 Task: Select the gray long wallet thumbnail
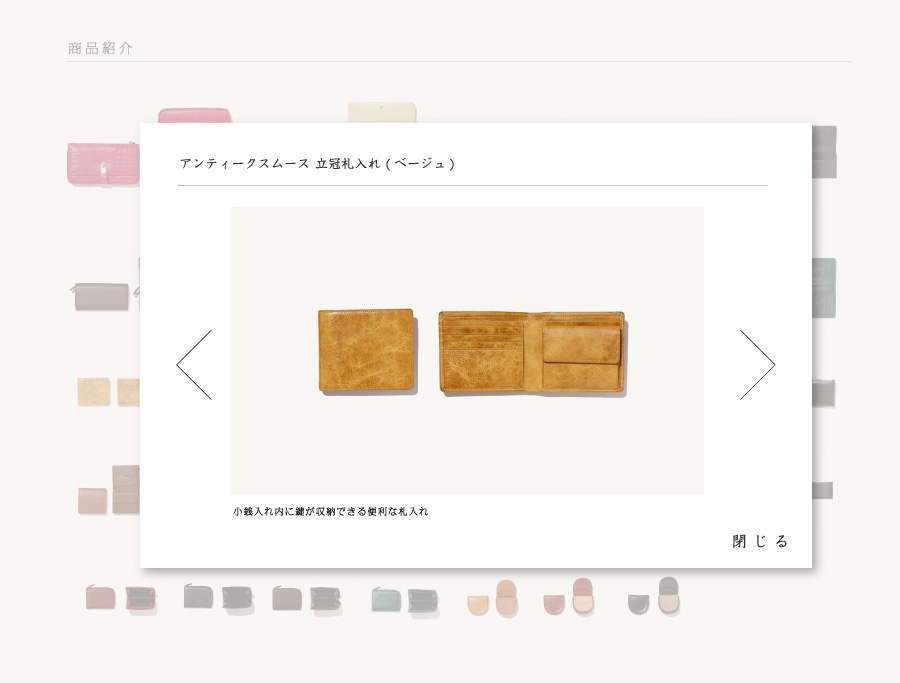(102, 296)
